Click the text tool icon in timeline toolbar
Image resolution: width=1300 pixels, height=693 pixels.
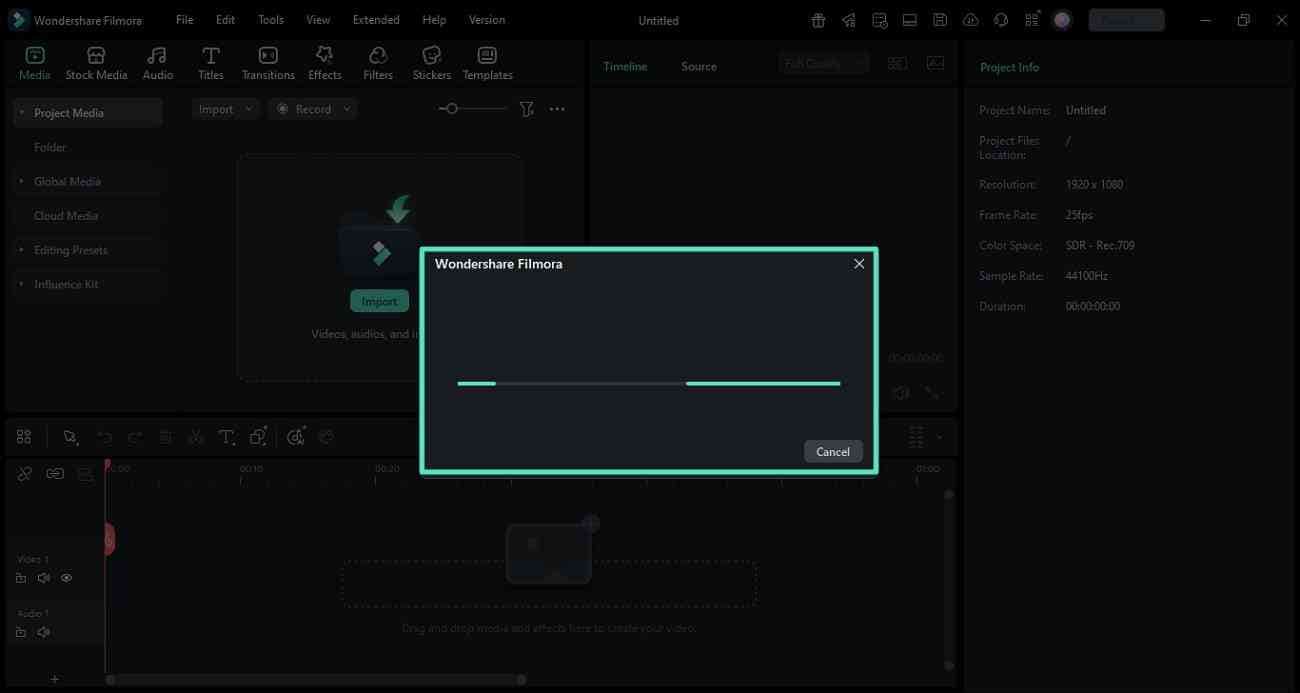(x=227, y=437)
